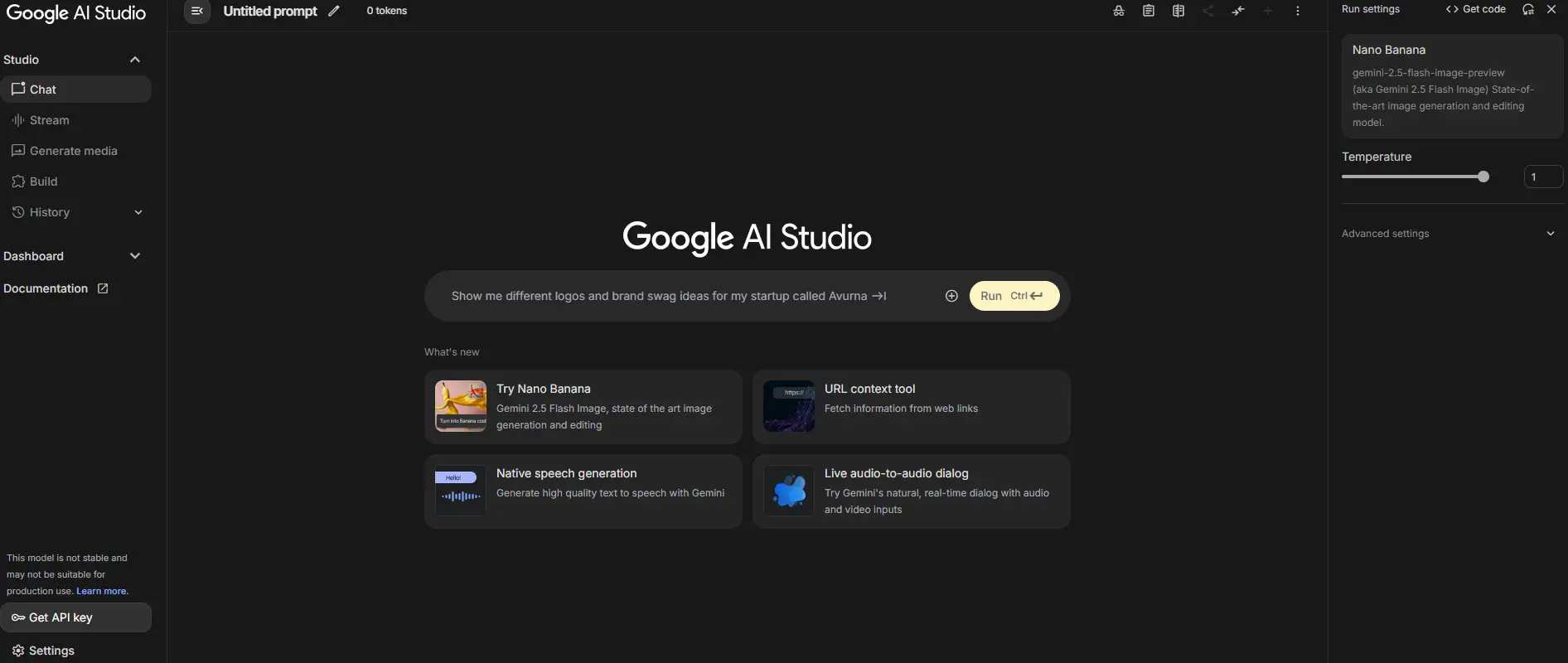Collapse the Studio section
This screenshot has width=1568, height=663.
coord(135,60)
